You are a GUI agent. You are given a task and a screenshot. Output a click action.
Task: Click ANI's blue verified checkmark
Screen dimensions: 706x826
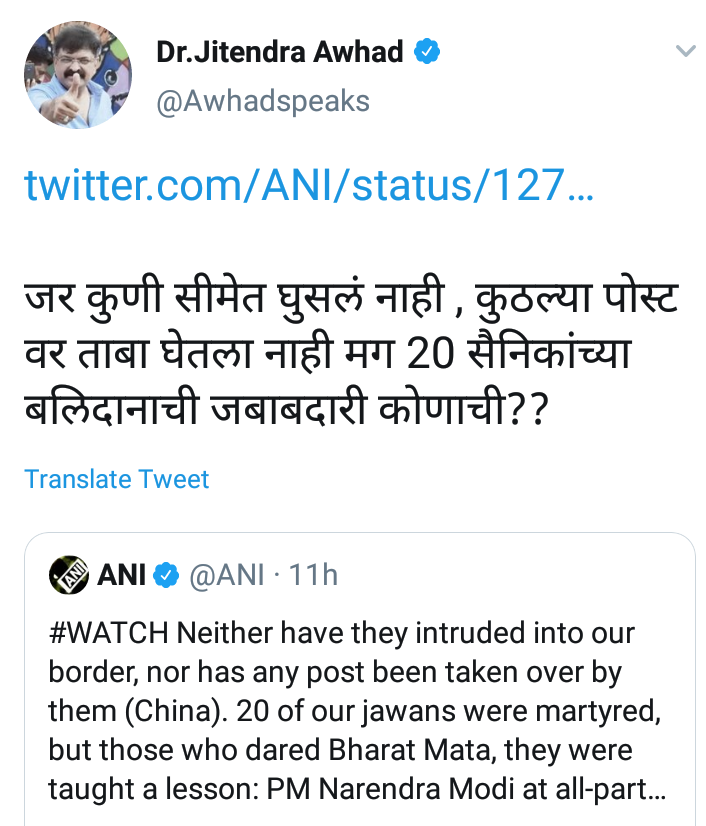pos(166,575)
